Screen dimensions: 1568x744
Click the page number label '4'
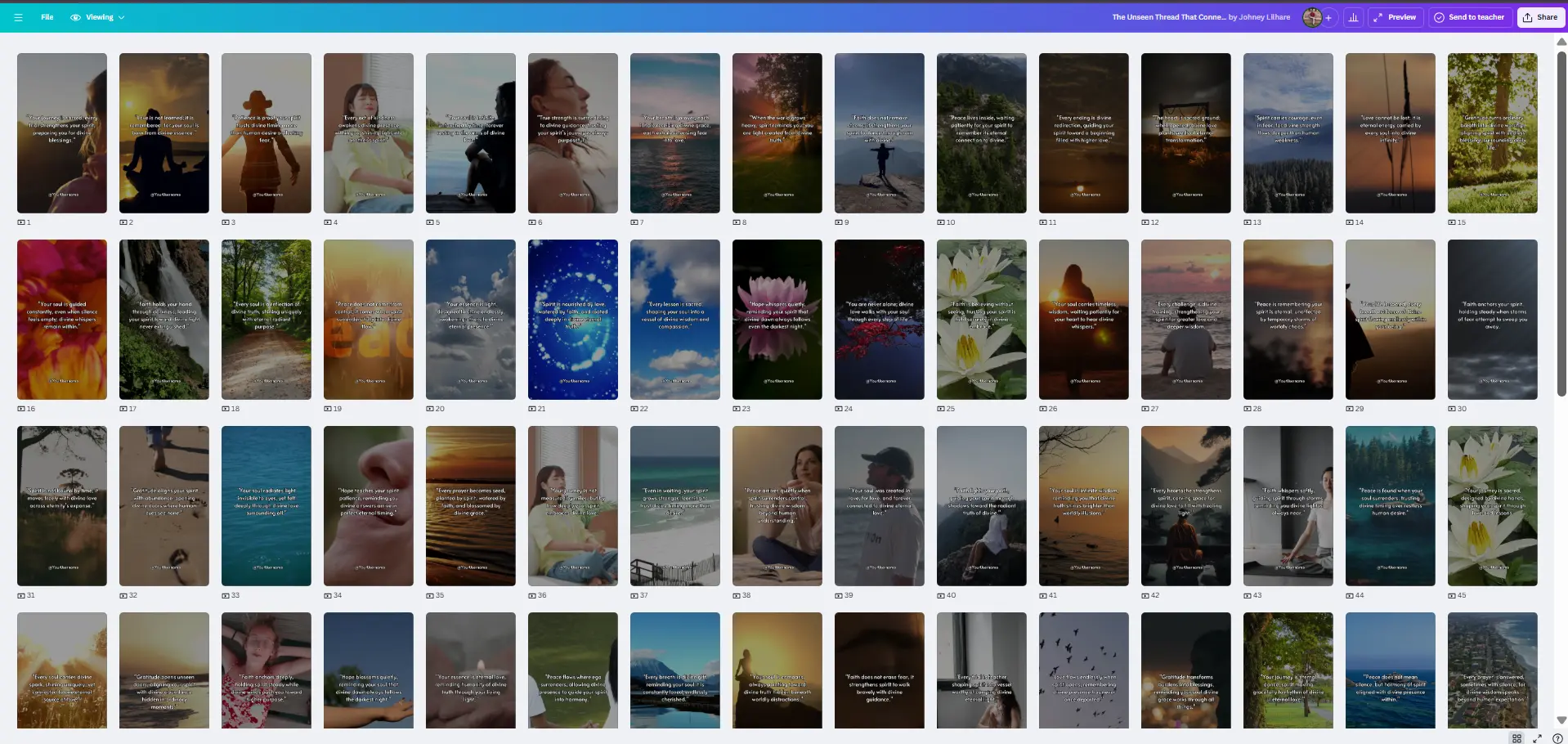[335, 222]
